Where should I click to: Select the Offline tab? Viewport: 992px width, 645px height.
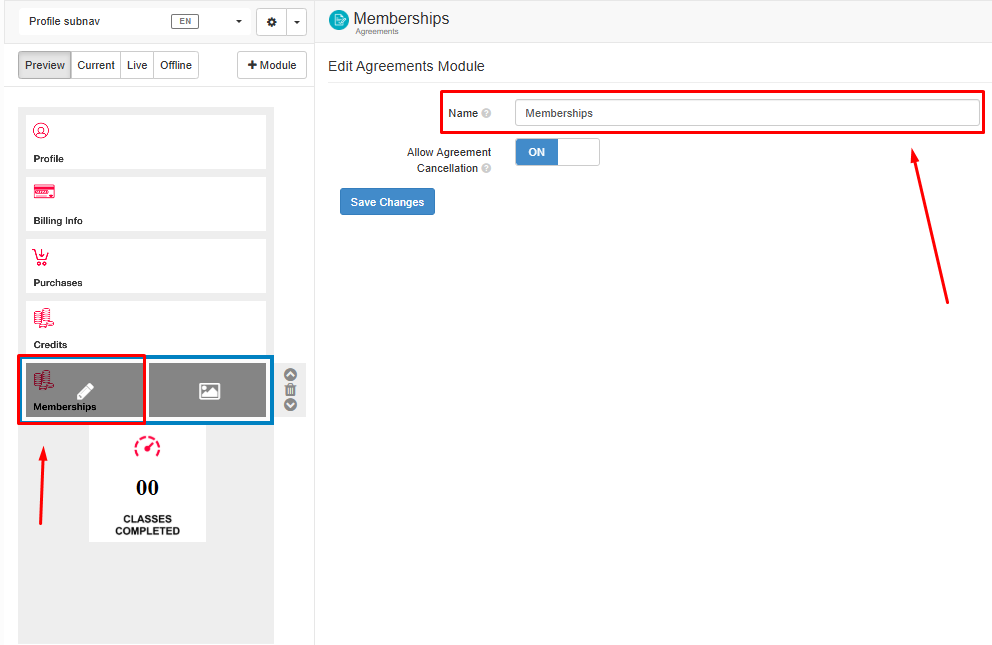click(x=176, y=65)
